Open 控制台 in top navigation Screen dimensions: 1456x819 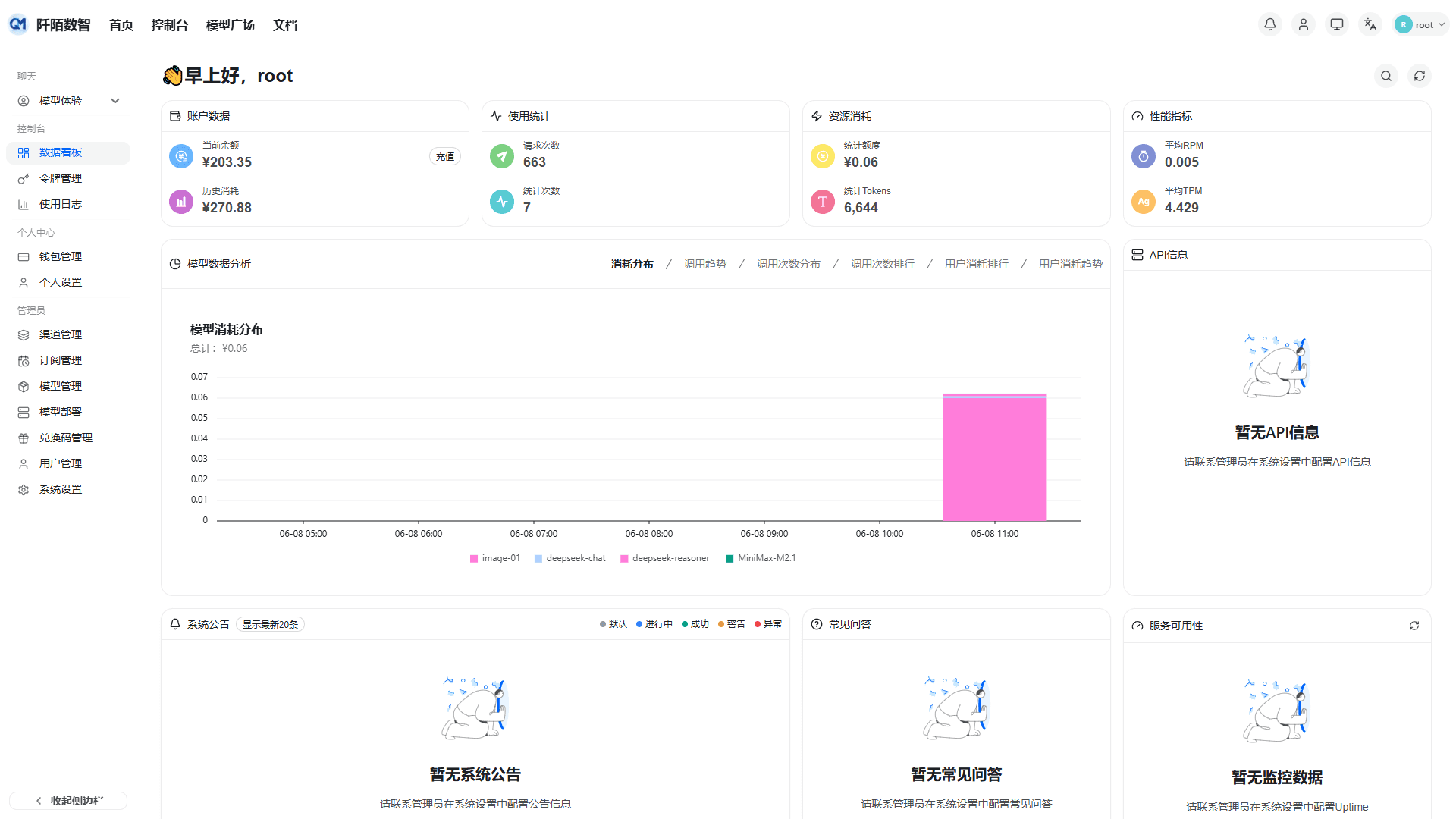click(170, 25)
